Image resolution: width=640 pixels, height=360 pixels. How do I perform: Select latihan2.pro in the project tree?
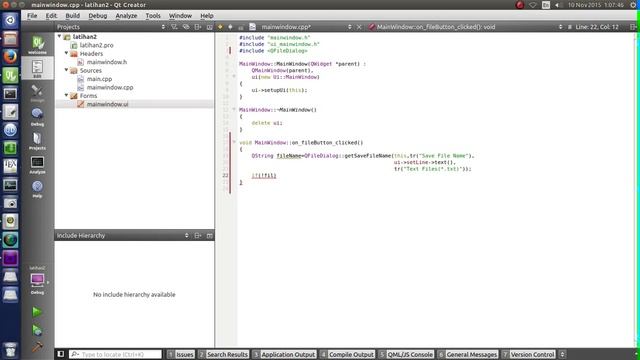pyautogui.click(x=96, y=45)
